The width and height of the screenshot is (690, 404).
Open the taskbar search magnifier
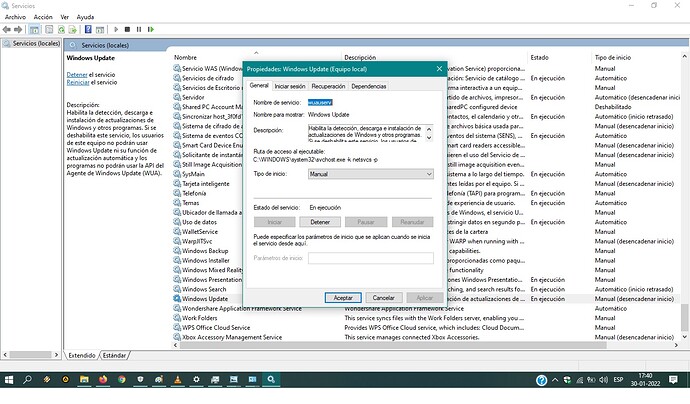[x=27, y=379]
